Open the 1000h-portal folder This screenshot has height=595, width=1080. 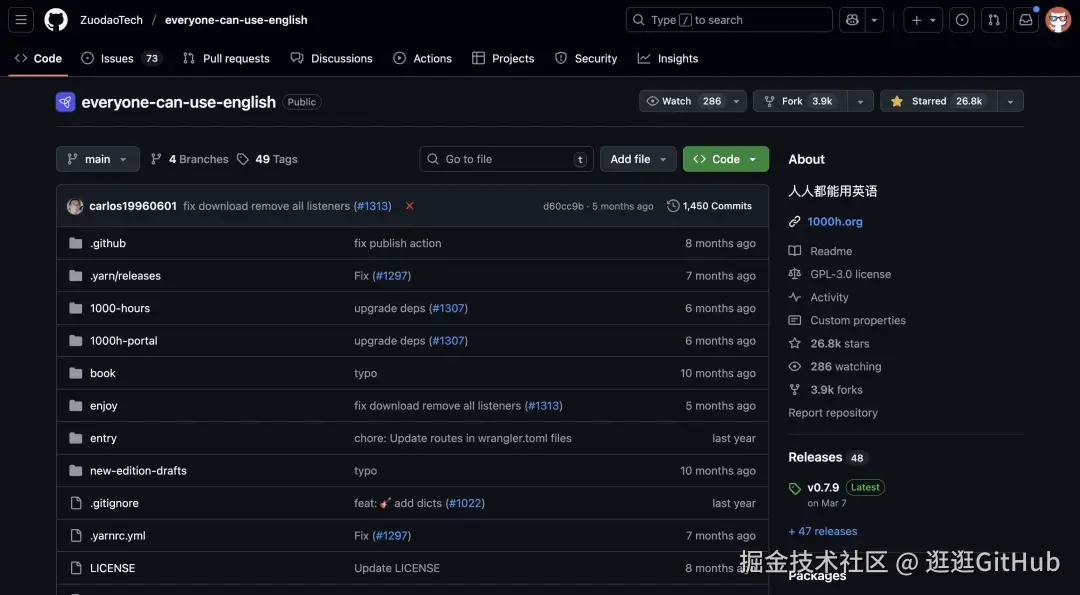coord(124,341)
